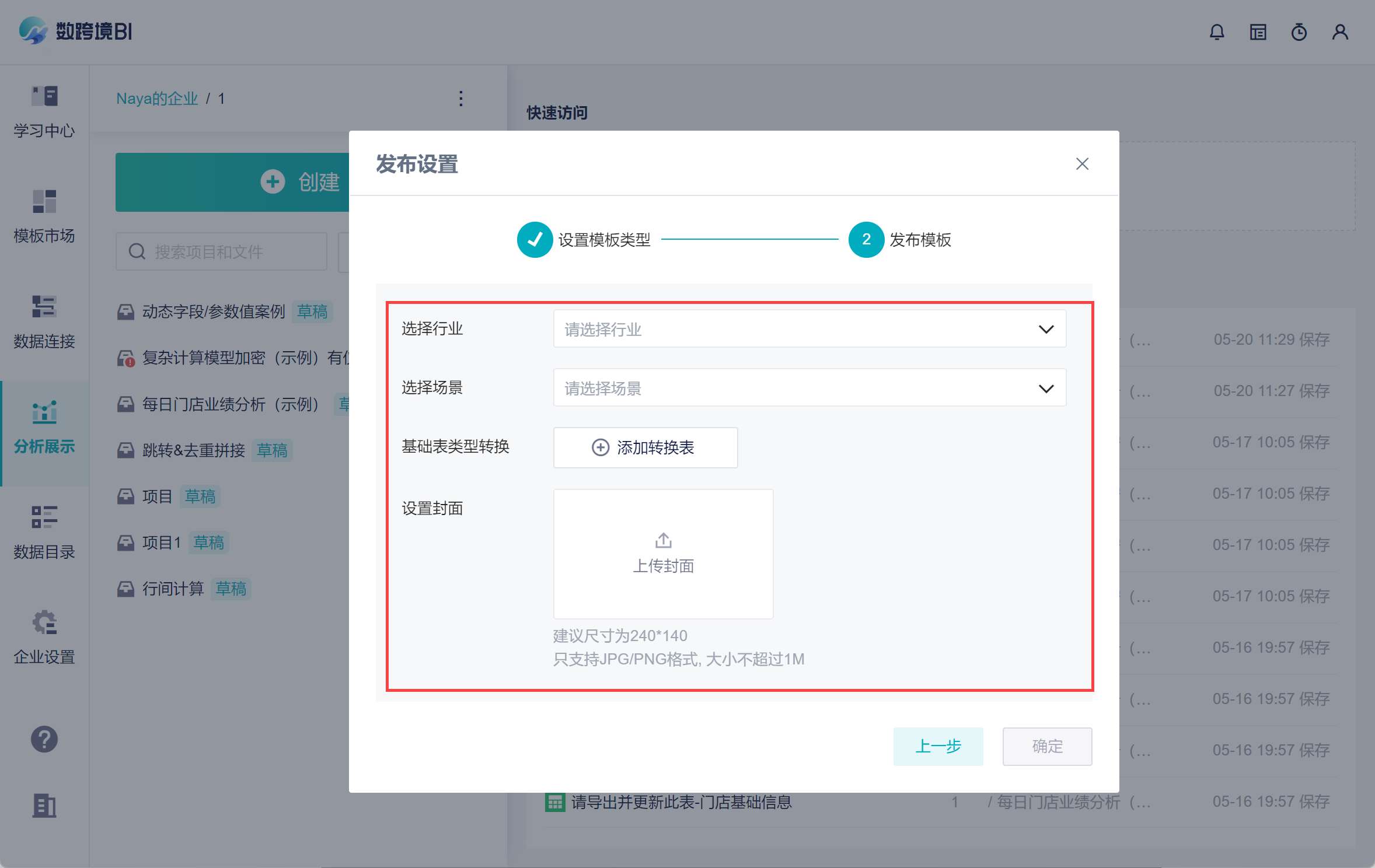Screen dimensions: 1375x868
Task: Click the 上一步 button
Action: [937, 746]
